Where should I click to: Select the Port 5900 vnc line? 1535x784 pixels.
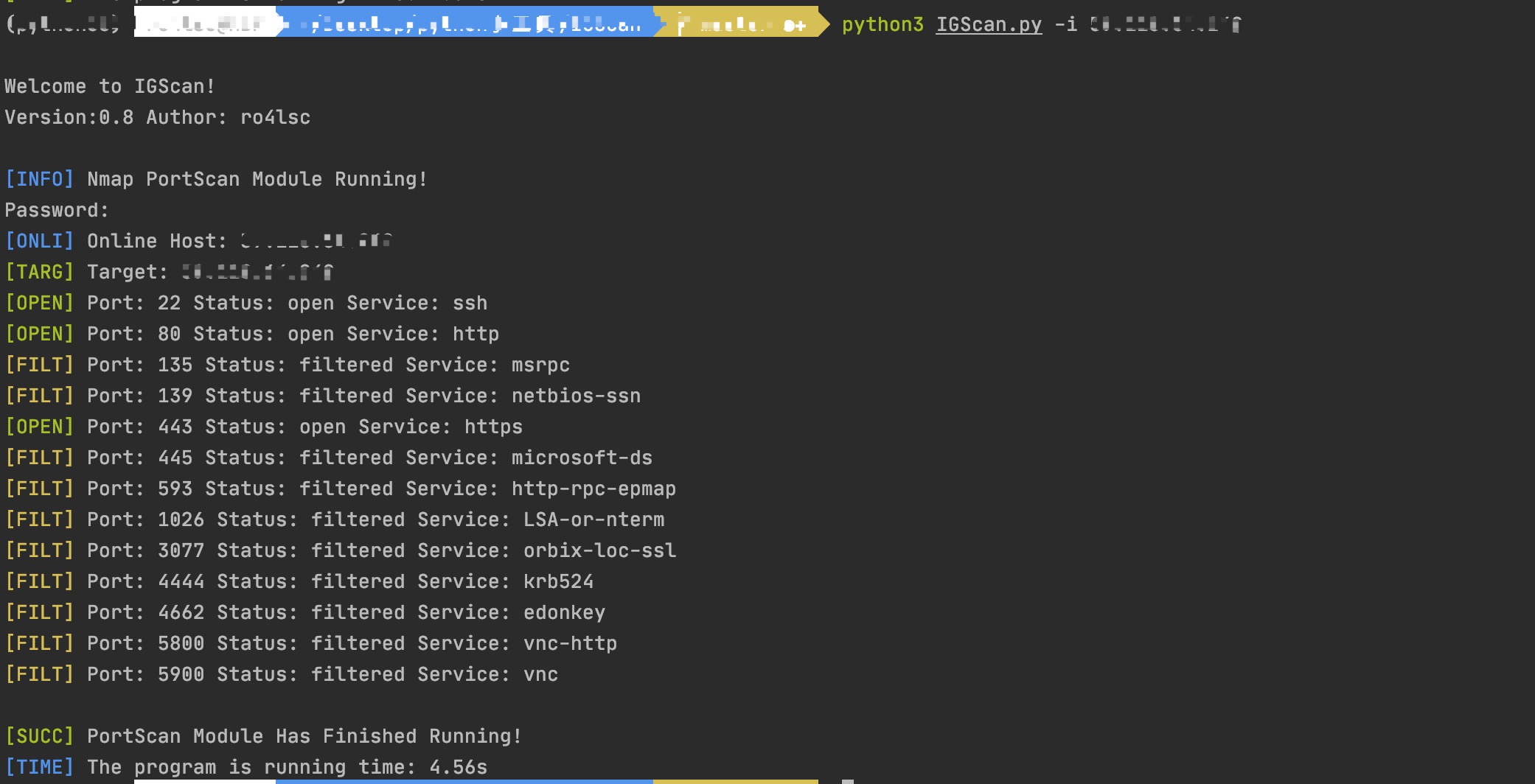(x=282, y=674)
